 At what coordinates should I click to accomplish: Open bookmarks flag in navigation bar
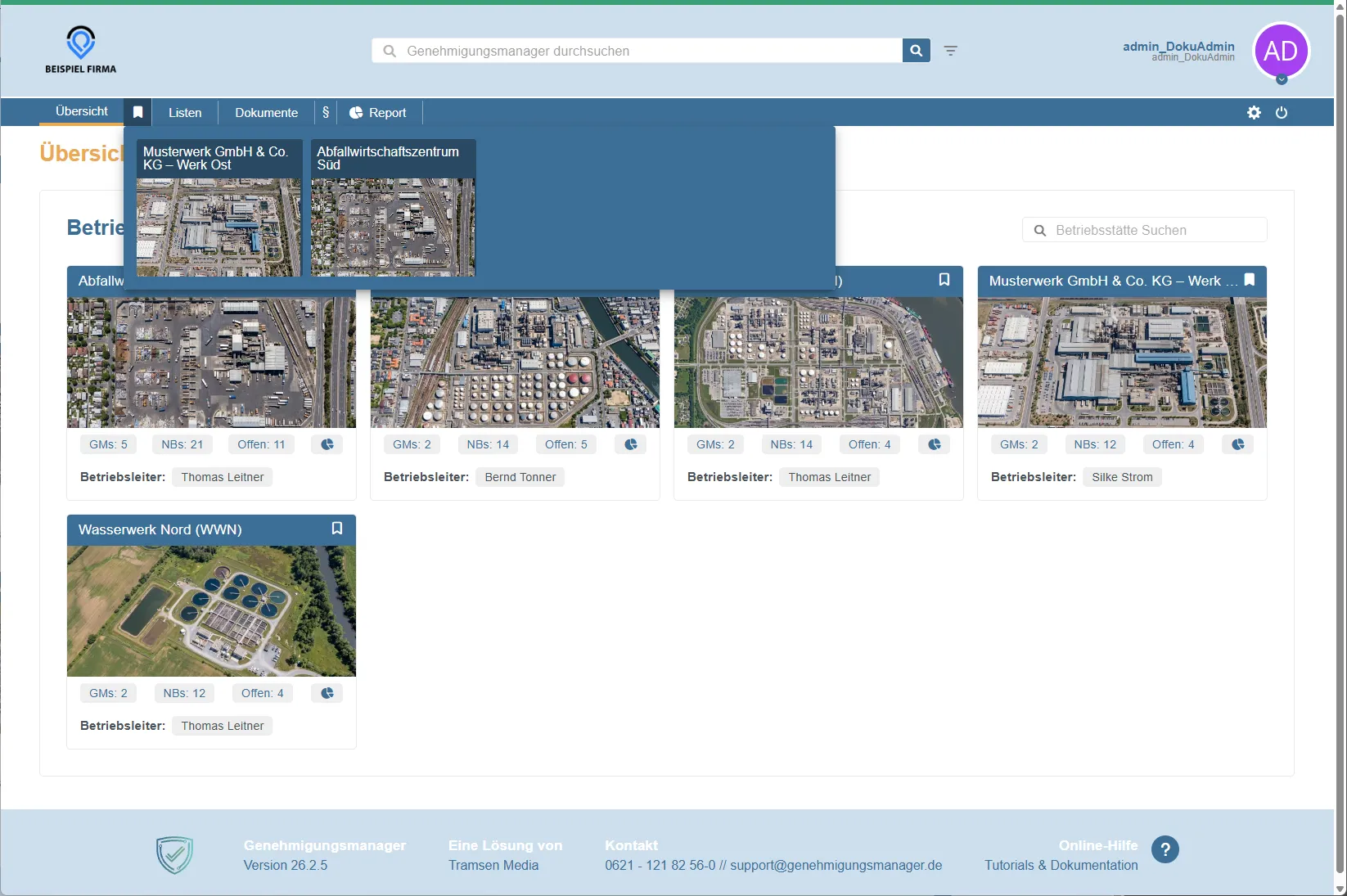[137, 112]
